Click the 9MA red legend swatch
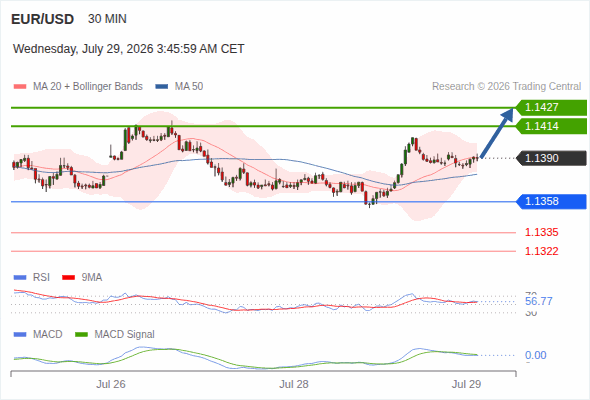Image resolution: width=590 pixels, height=400 pixels. pos(68,278)
